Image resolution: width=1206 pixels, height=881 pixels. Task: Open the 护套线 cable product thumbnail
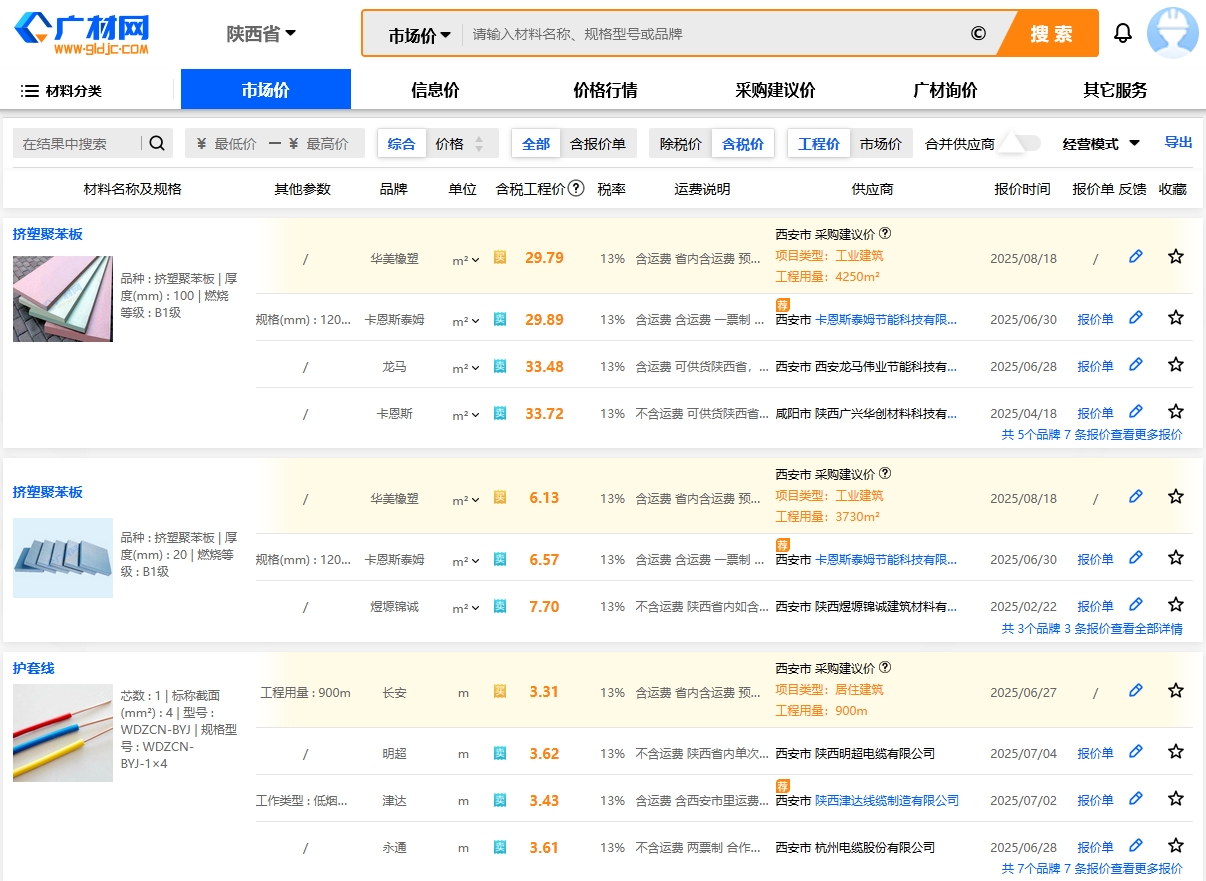click(63, 733)
